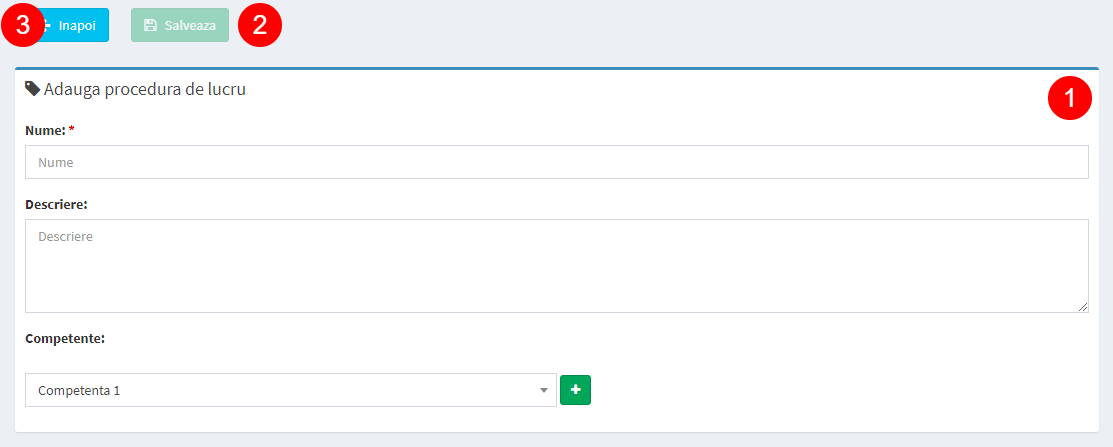Click the Descriere field label
The image size is (1113, 447).
(56, 204)
